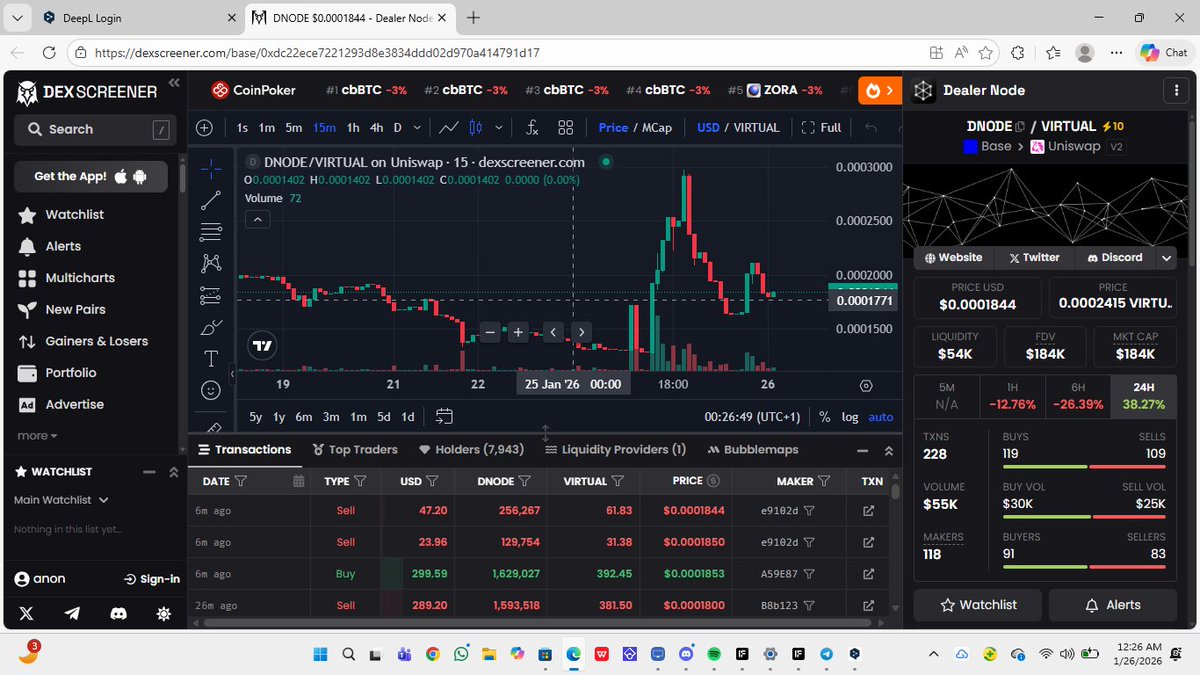1200x675 pixels.
Task: Switch chart to Price mode
Action: coord(613,128)
